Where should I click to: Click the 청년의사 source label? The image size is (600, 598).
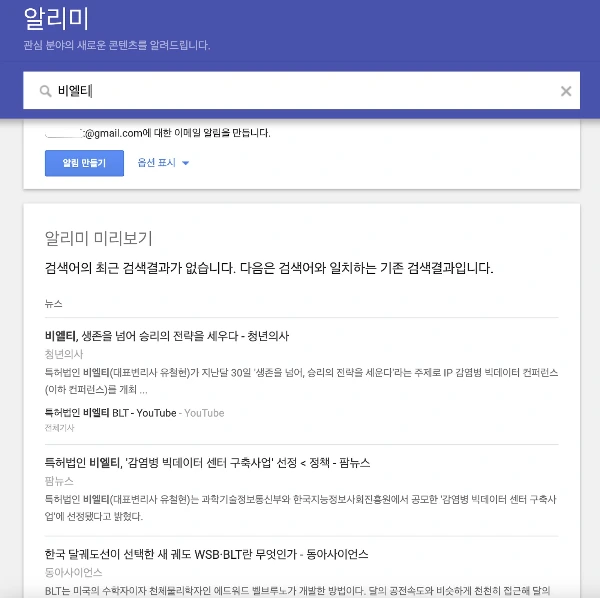[64, 354]
